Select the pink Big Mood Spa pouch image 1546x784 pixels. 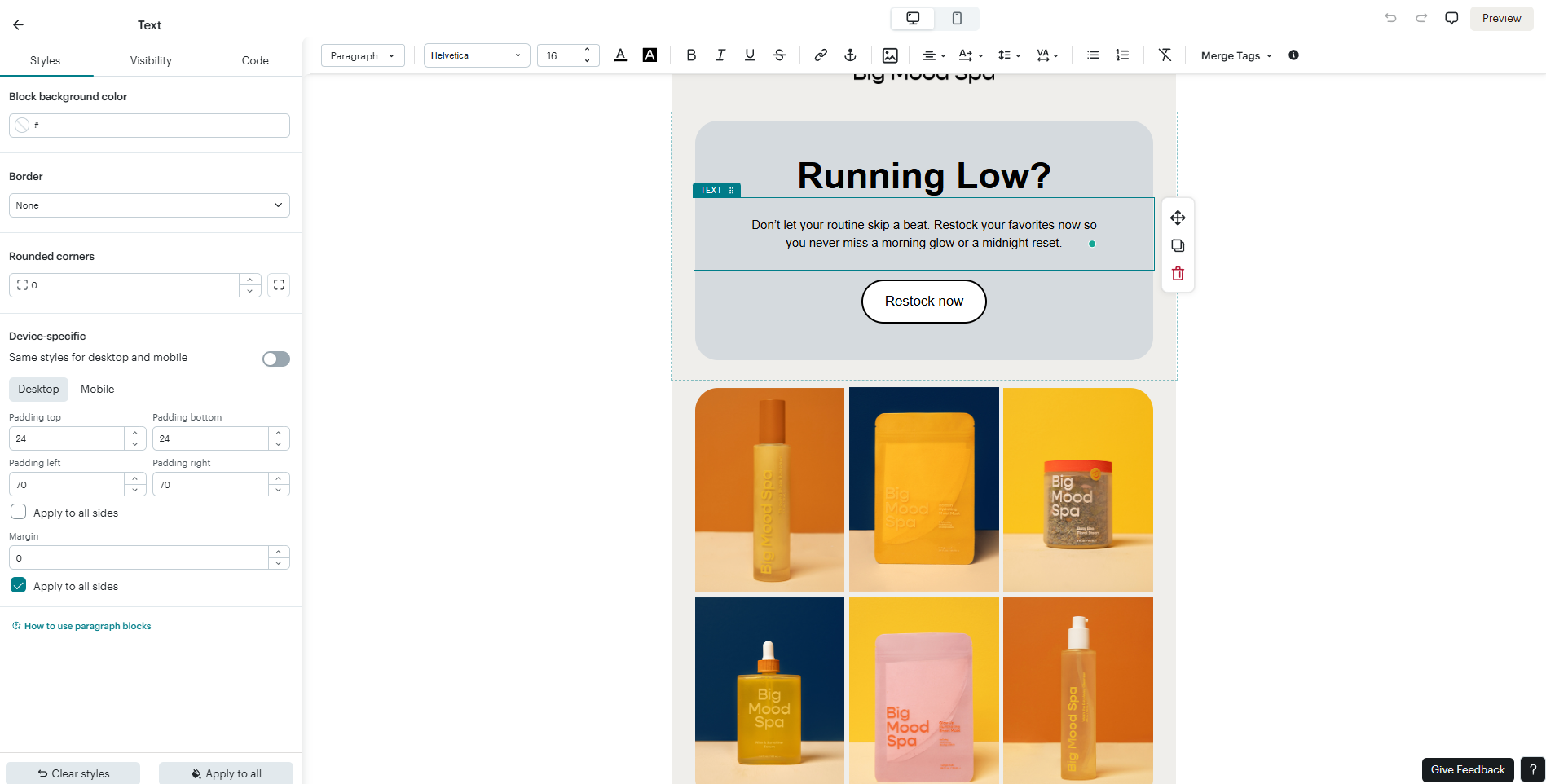924,691
